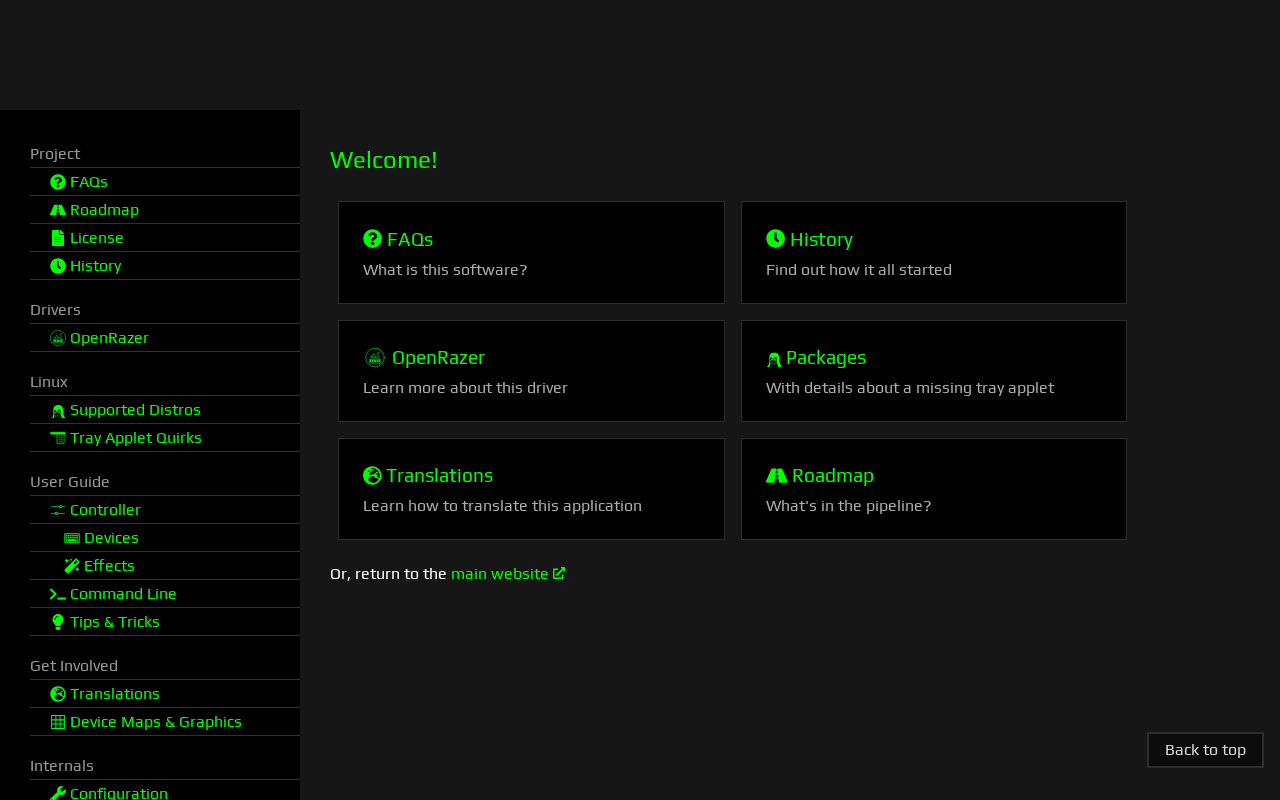The width and height of the screenshot is (1280, 800).
Task: View the License page in sidebar
Action: [165, 238]
